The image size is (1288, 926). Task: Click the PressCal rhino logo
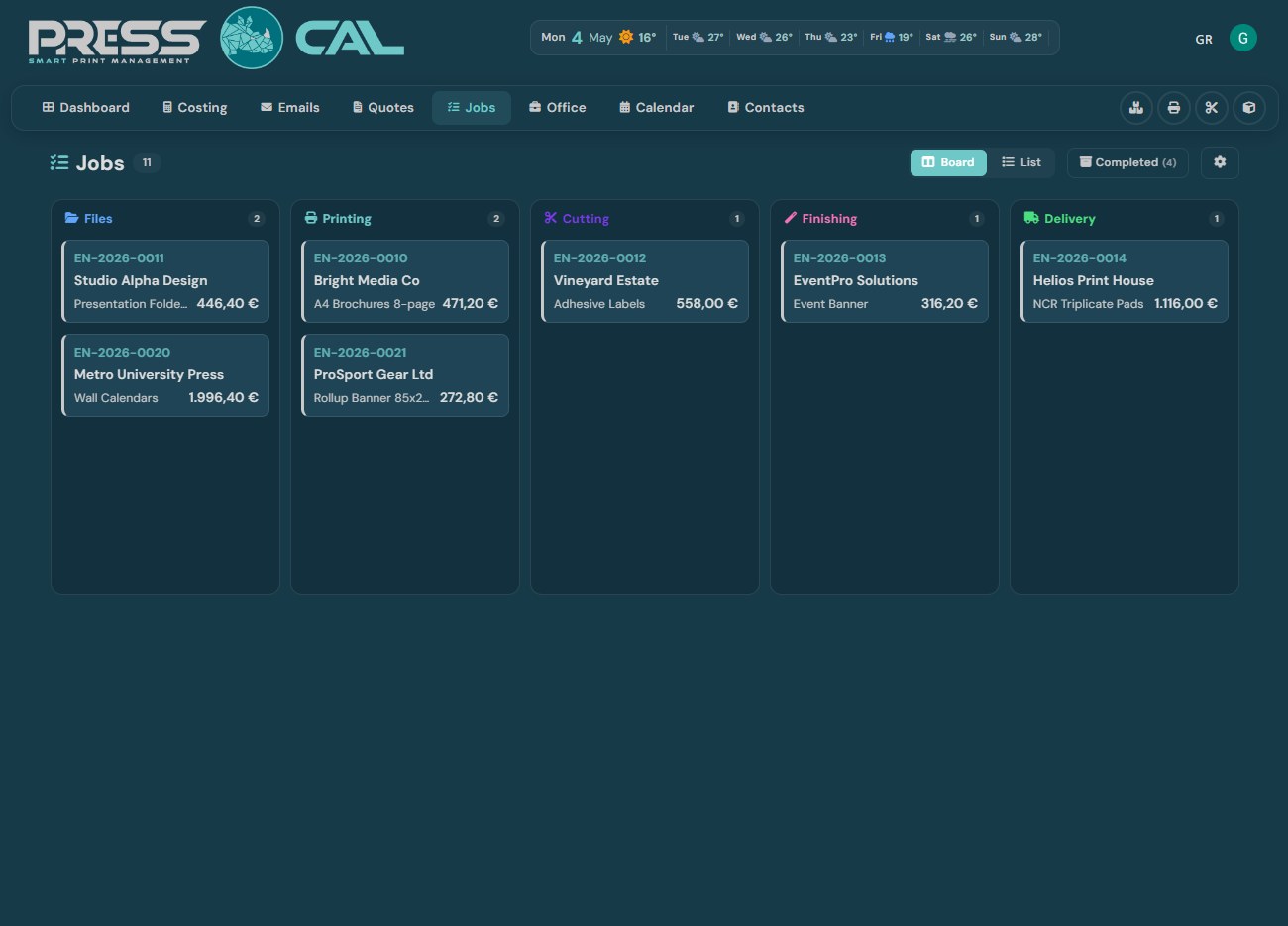click(x=252, y=38)
